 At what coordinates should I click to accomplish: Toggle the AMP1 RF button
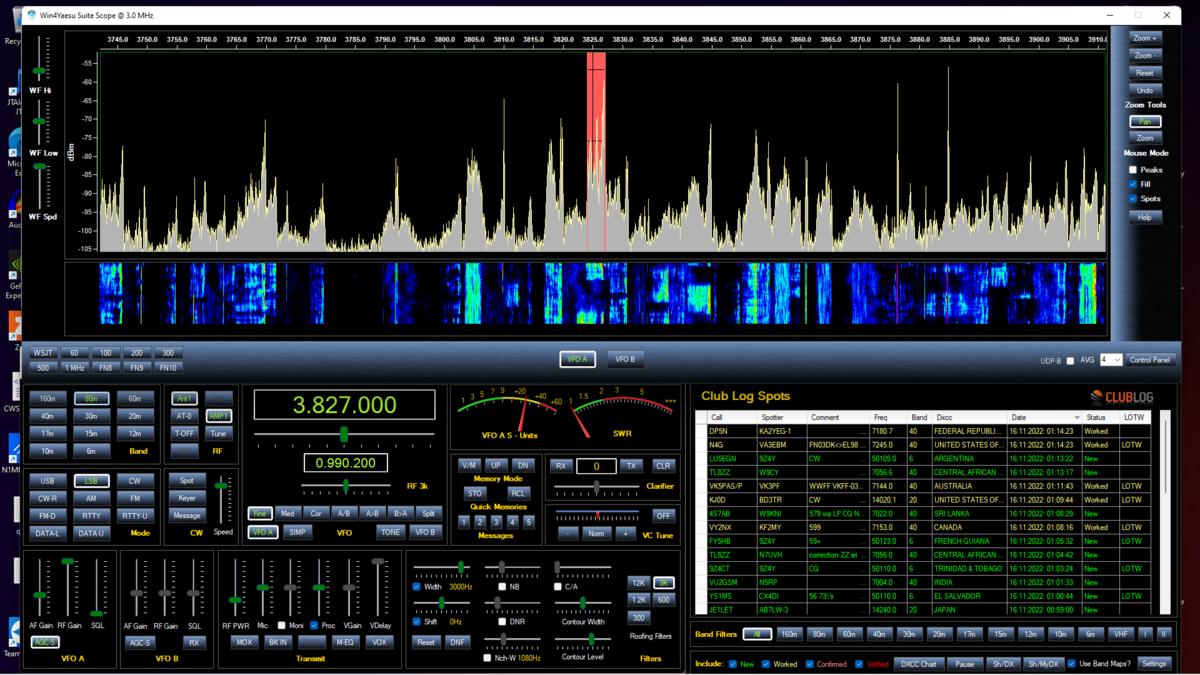218,416
